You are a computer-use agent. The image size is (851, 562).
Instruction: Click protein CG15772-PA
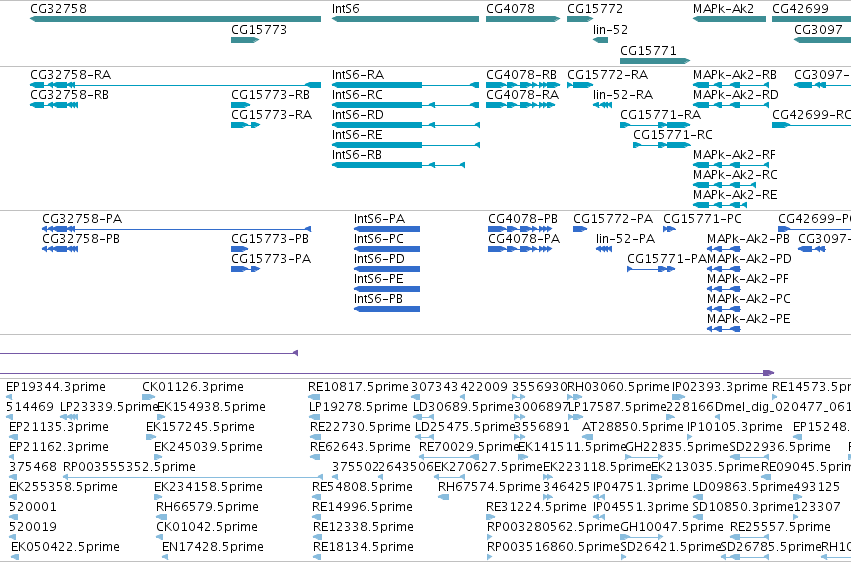(580, 229)
